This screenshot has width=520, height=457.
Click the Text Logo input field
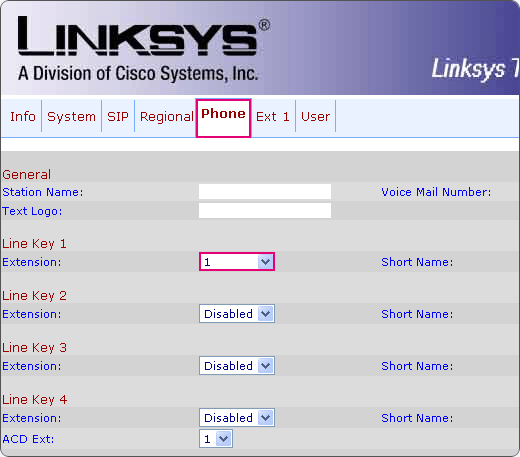[x=265, y=211]
